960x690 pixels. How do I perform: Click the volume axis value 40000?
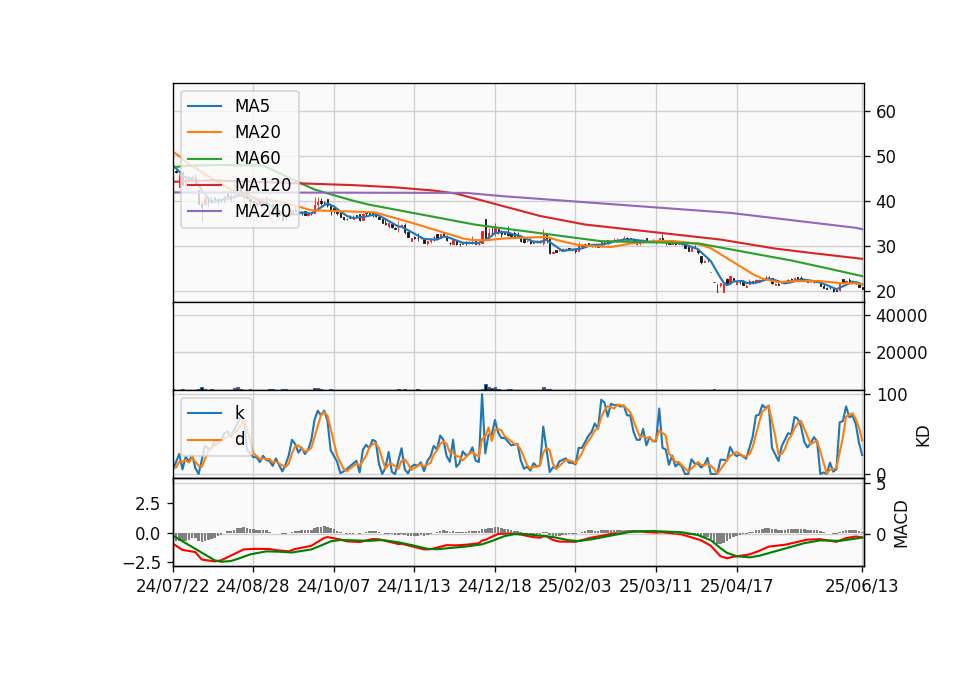click(901, 316)
